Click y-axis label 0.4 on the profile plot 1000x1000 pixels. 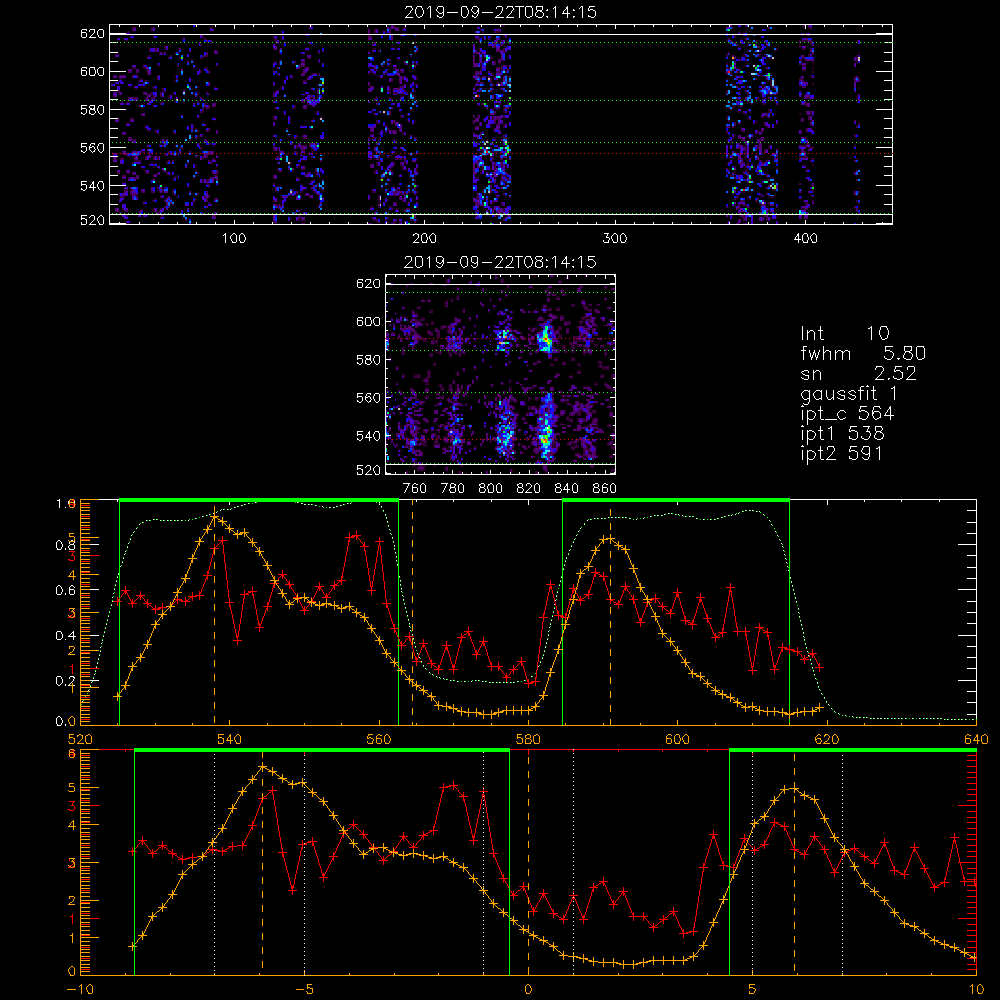(x=65, y=636)
